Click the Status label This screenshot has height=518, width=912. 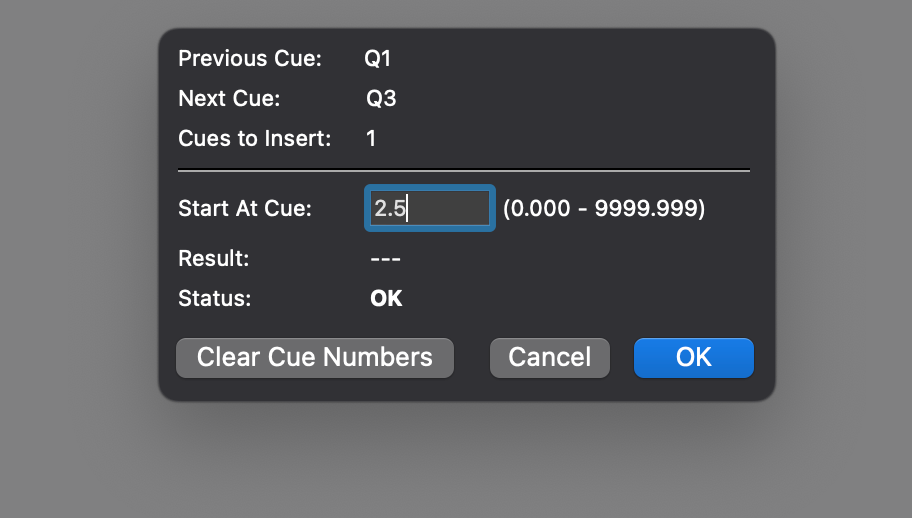coord(214,298)
